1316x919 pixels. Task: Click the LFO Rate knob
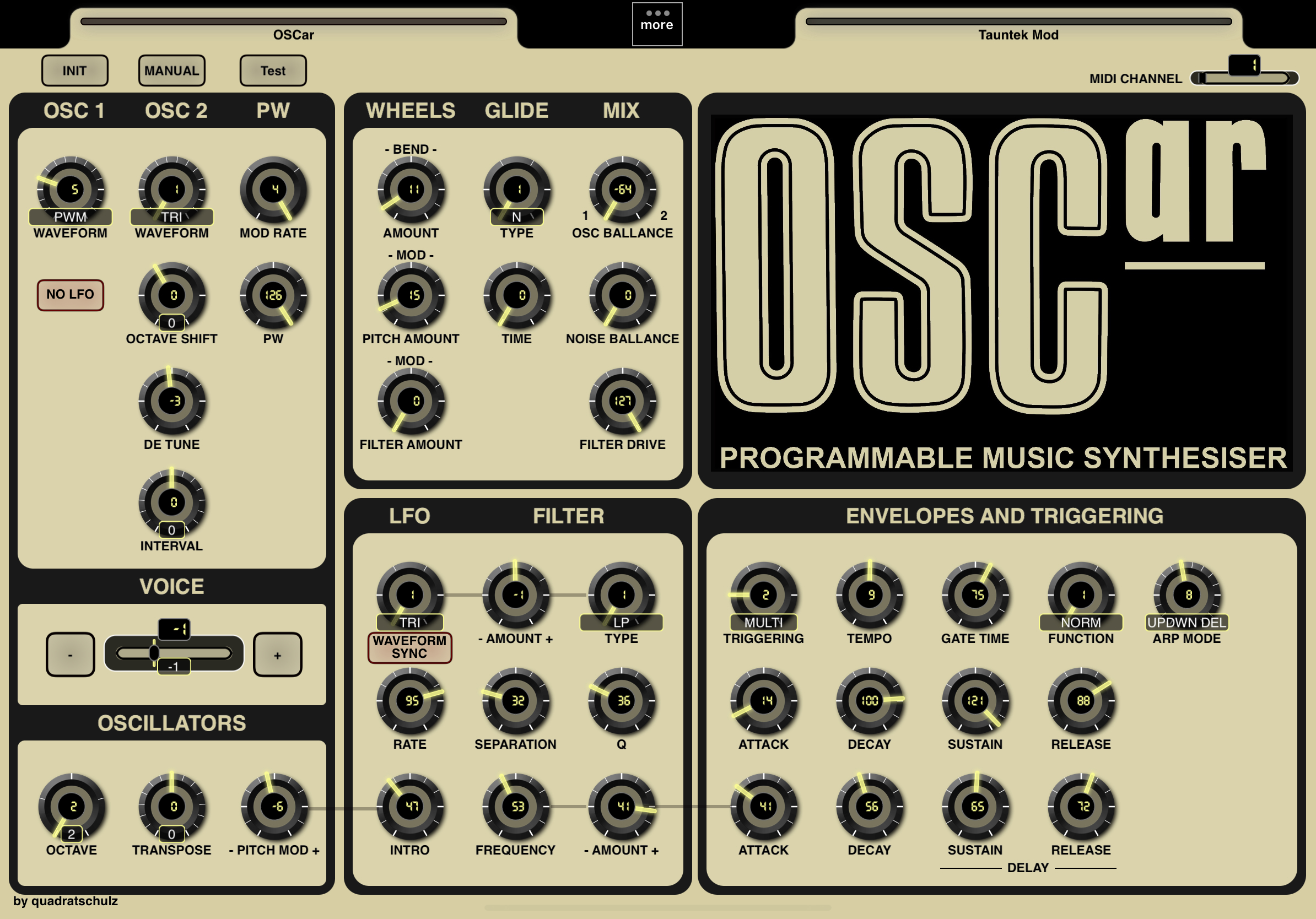tap(411, 701)
